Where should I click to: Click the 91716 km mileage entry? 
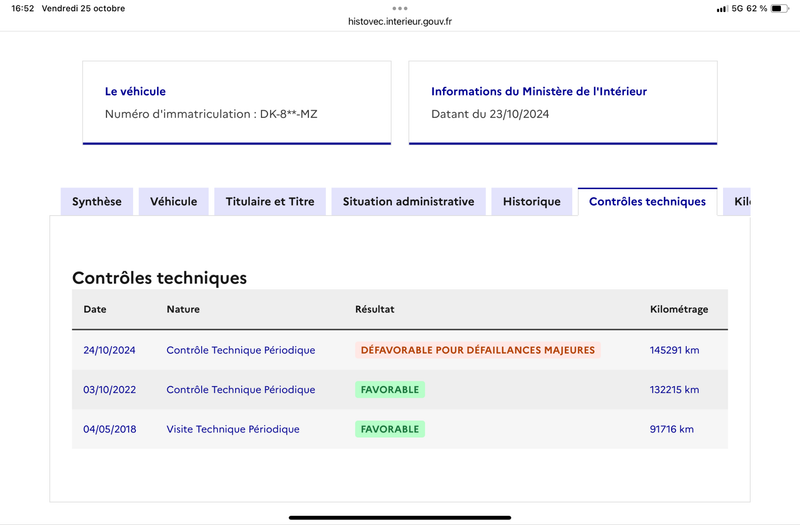pos(671,429)
